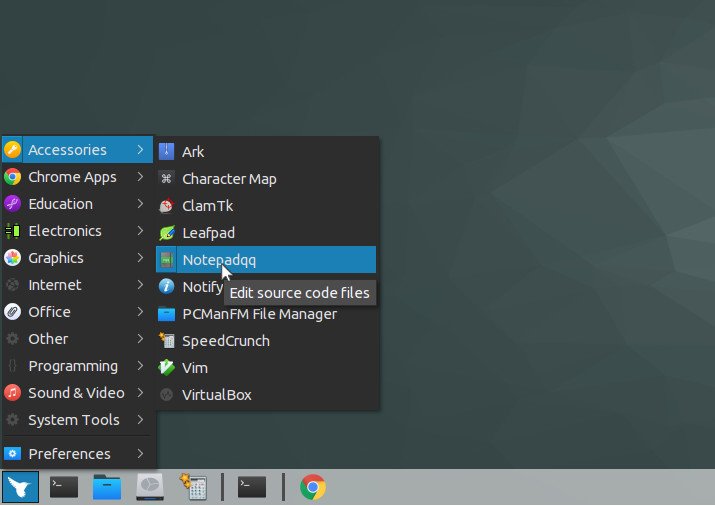The height and width of the screenshot is (506, 715).
Task: Click the Notepadqq icon
Action: click(x=166, y=260)
